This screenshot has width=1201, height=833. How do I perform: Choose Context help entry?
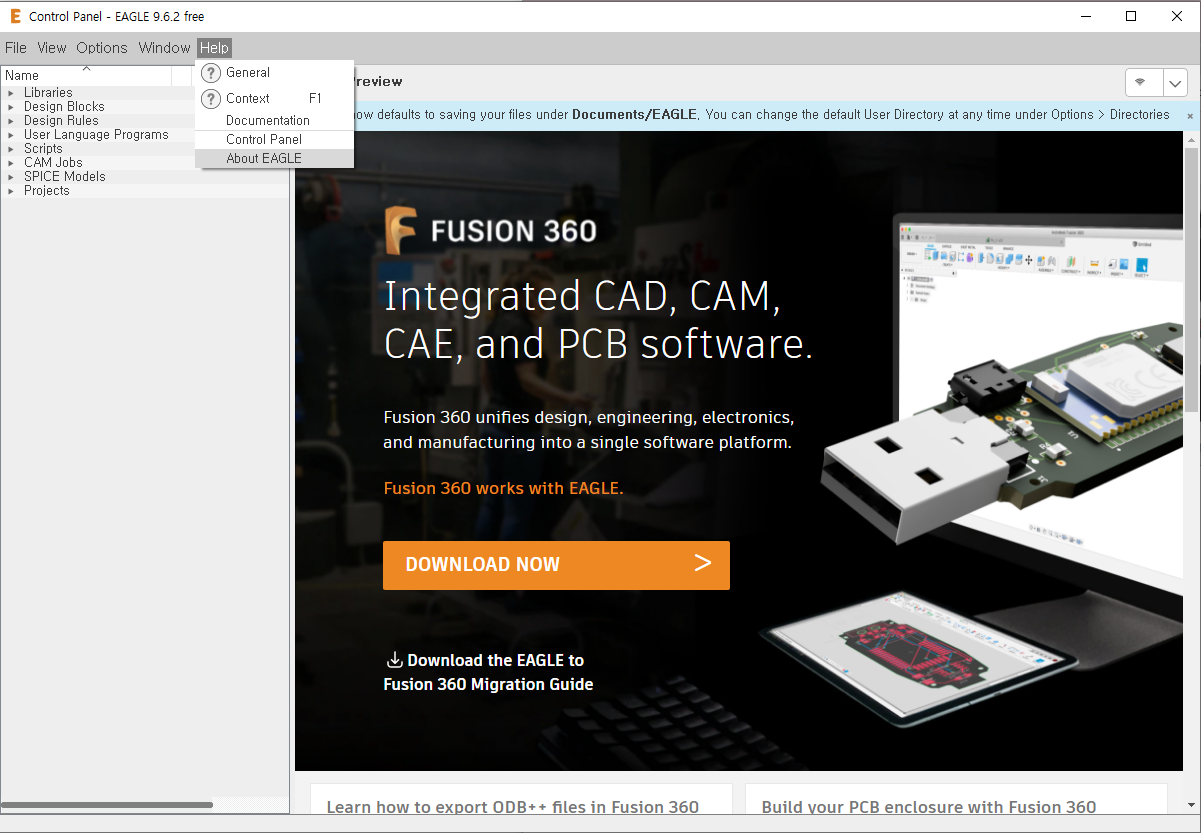(x=275, y=98)
